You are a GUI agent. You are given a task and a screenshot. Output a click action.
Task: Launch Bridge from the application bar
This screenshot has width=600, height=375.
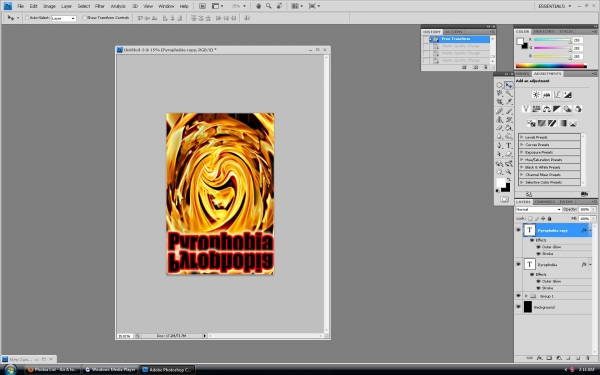pos(202,6)
